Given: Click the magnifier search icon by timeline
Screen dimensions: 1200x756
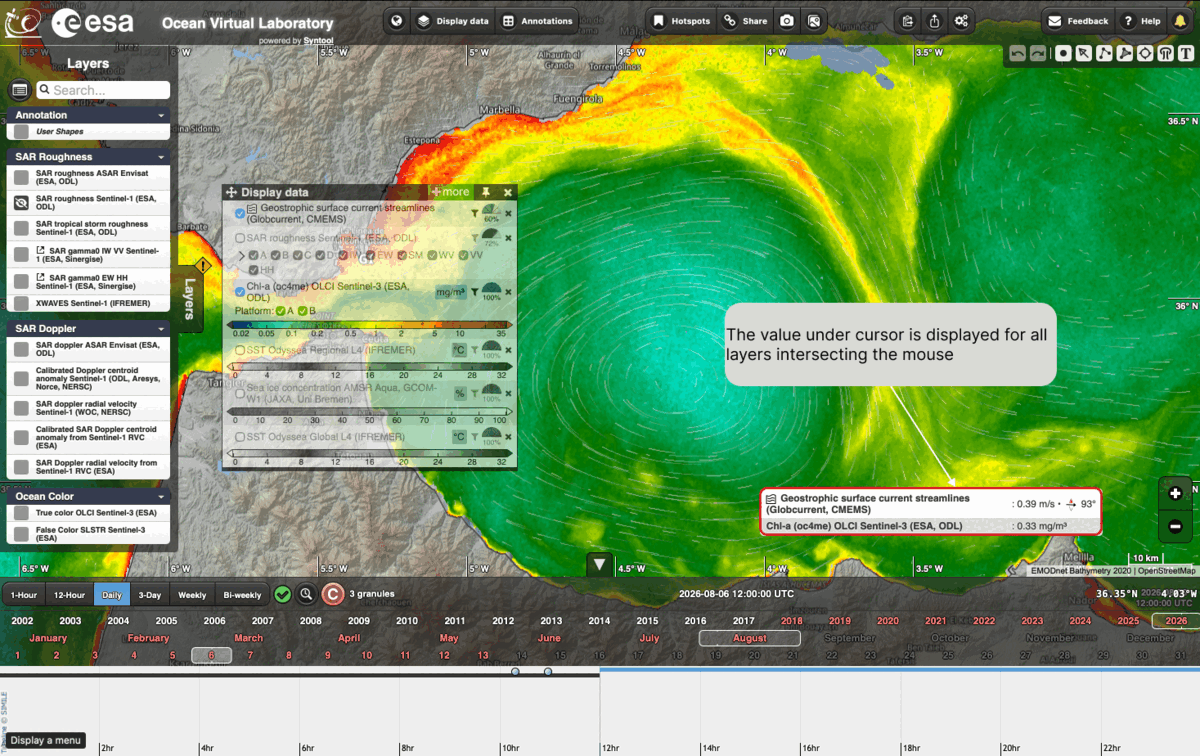Looking at the screenshot, I should (x=307, y=594).
